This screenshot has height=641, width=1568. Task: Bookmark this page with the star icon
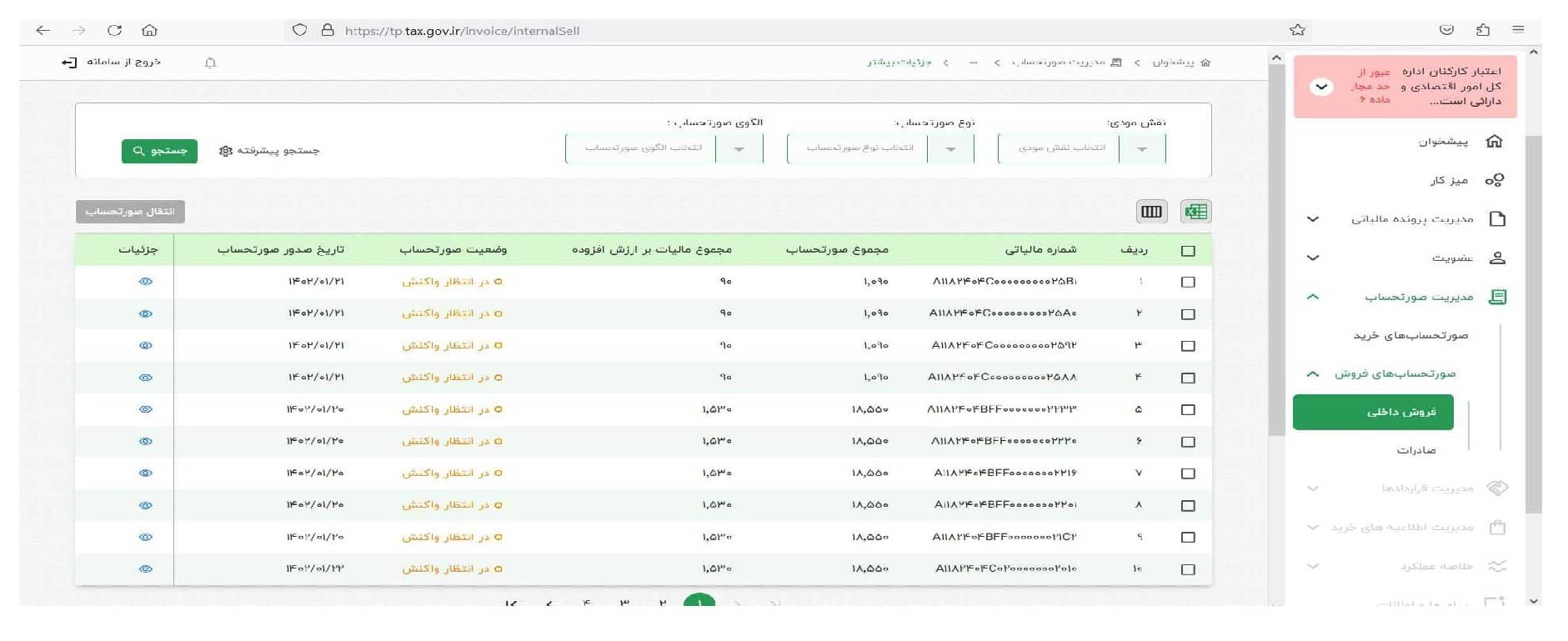(1296, 31)
